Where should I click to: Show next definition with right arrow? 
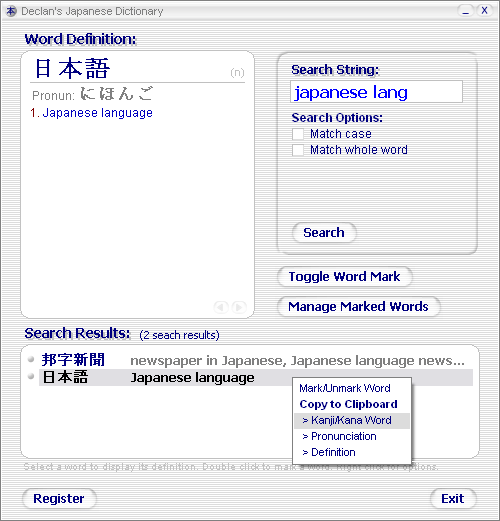coord(239,307)
